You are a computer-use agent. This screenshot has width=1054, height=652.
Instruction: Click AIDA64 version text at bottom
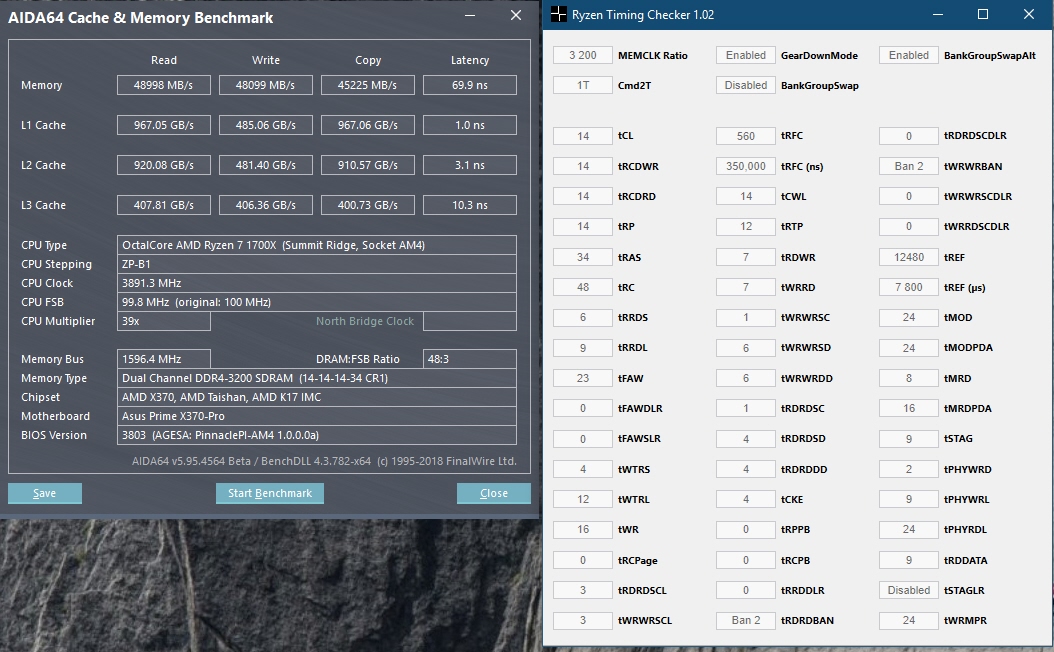324,461
